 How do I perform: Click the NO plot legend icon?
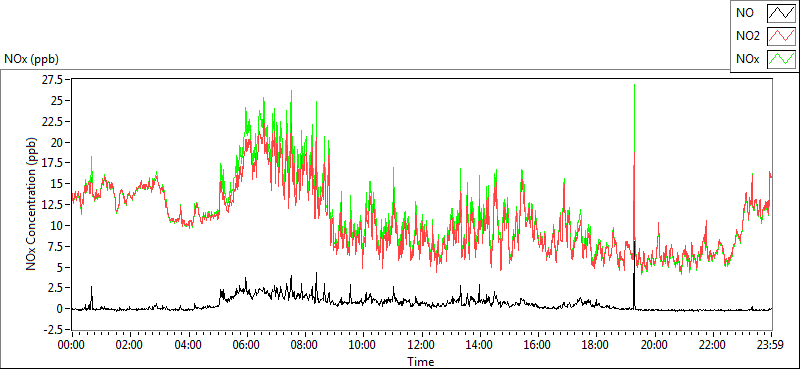click(781, 13)
